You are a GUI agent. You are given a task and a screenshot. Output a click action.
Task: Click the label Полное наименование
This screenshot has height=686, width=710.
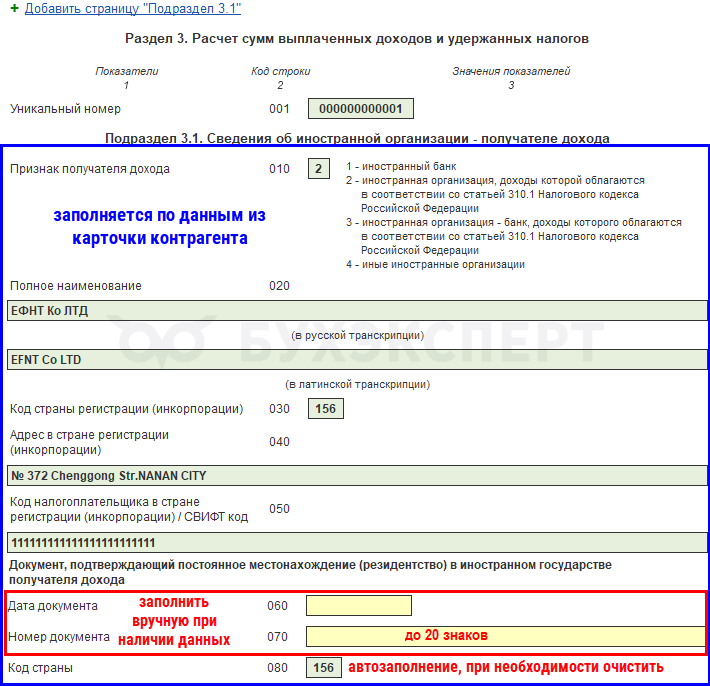point(76,286)
